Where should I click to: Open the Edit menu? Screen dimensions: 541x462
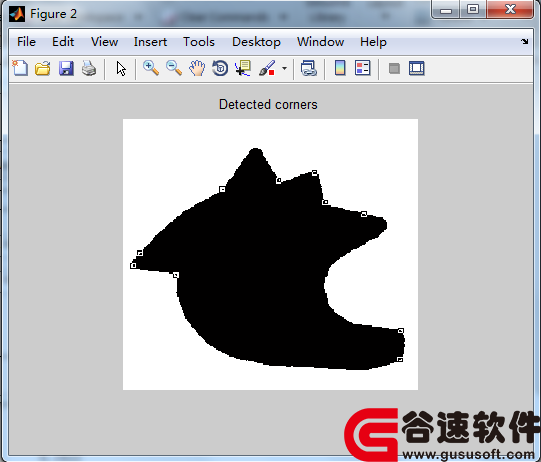(63, 42)
